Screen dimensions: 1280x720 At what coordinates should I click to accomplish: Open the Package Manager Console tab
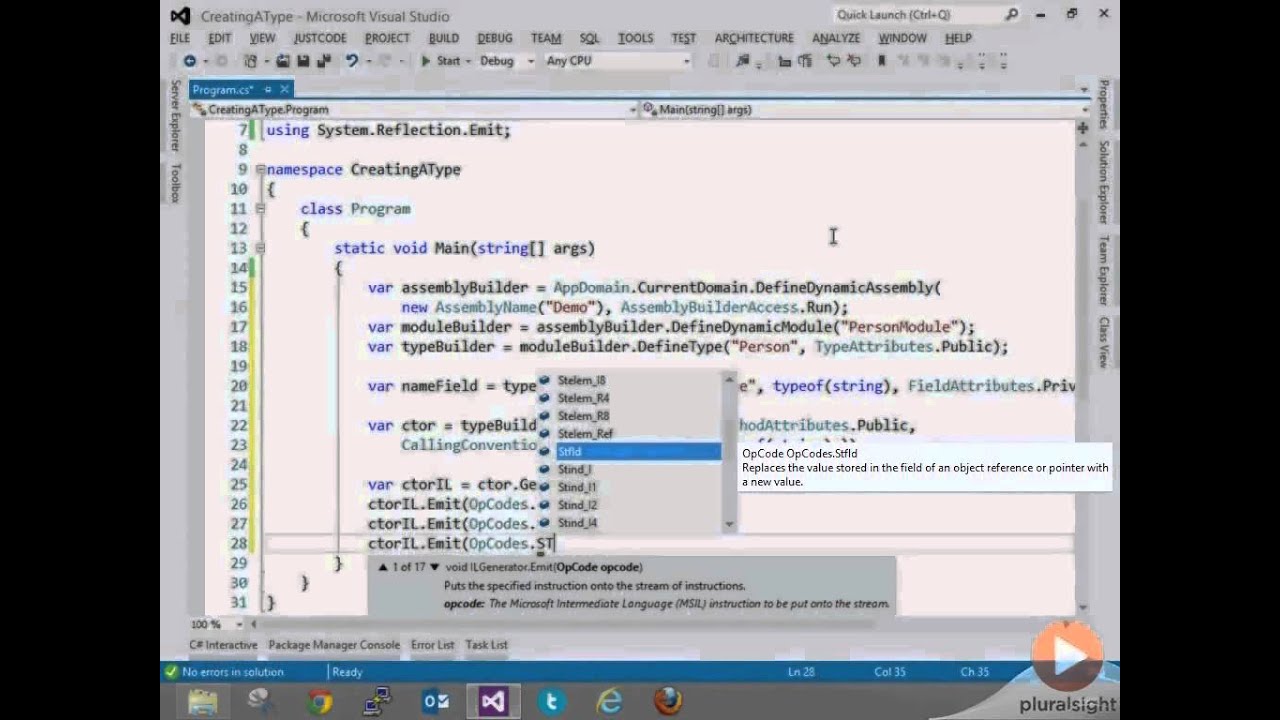click(334, 645)
